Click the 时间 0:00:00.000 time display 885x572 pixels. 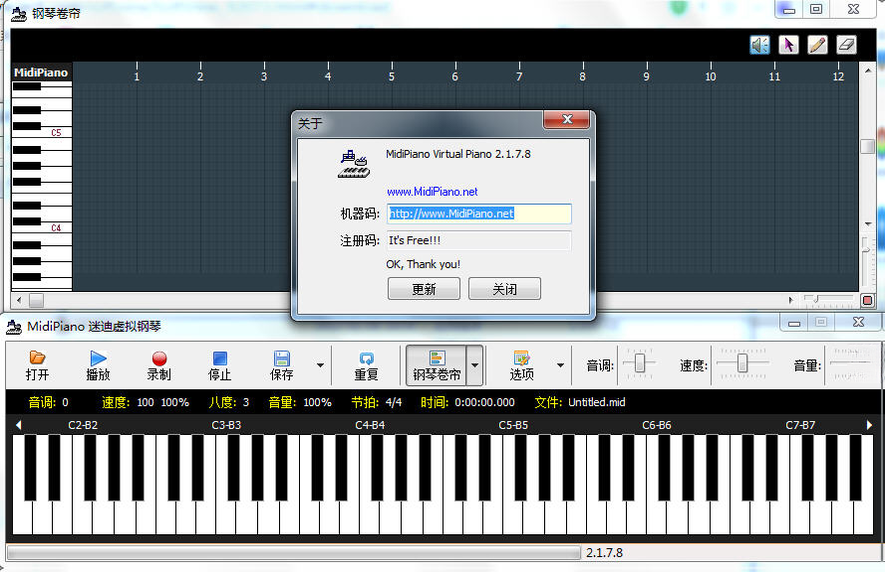click(x=467, y=403)
